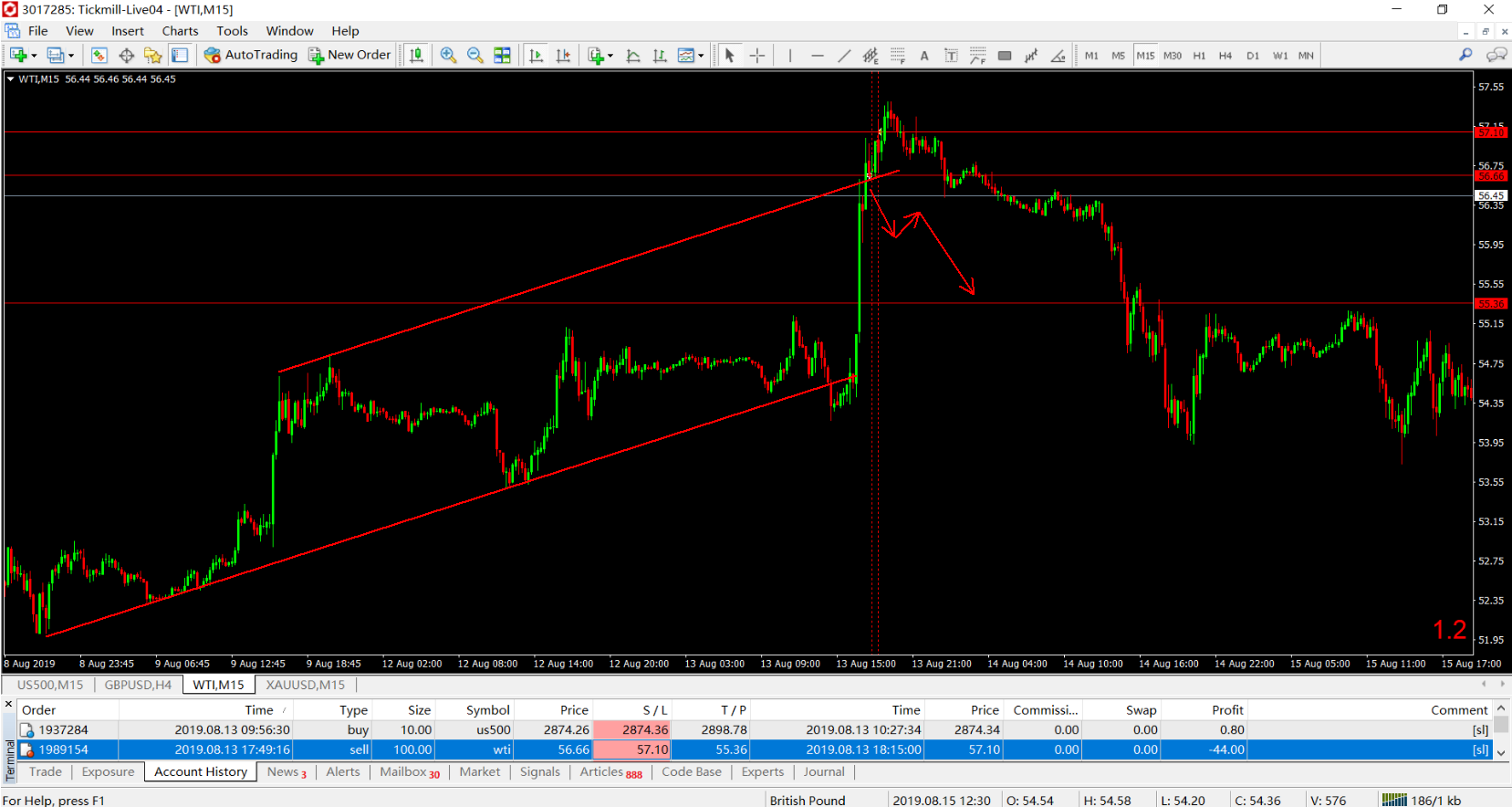This screenshot has height=807, width=1512.
Task: Select the text annotation tool
Action: point(924,55)
